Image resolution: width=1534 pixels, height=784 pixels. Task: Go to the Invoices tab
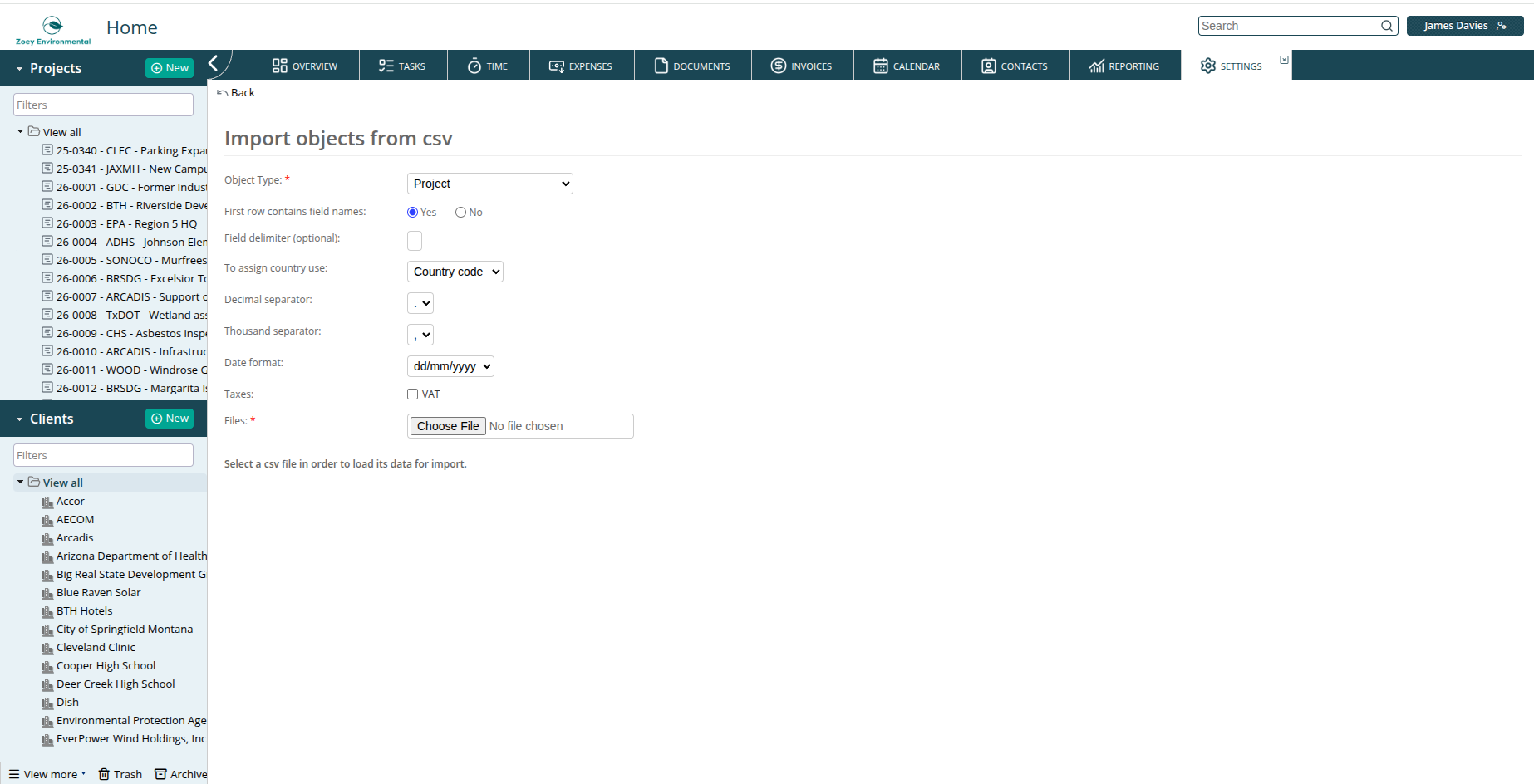[802, 66]
